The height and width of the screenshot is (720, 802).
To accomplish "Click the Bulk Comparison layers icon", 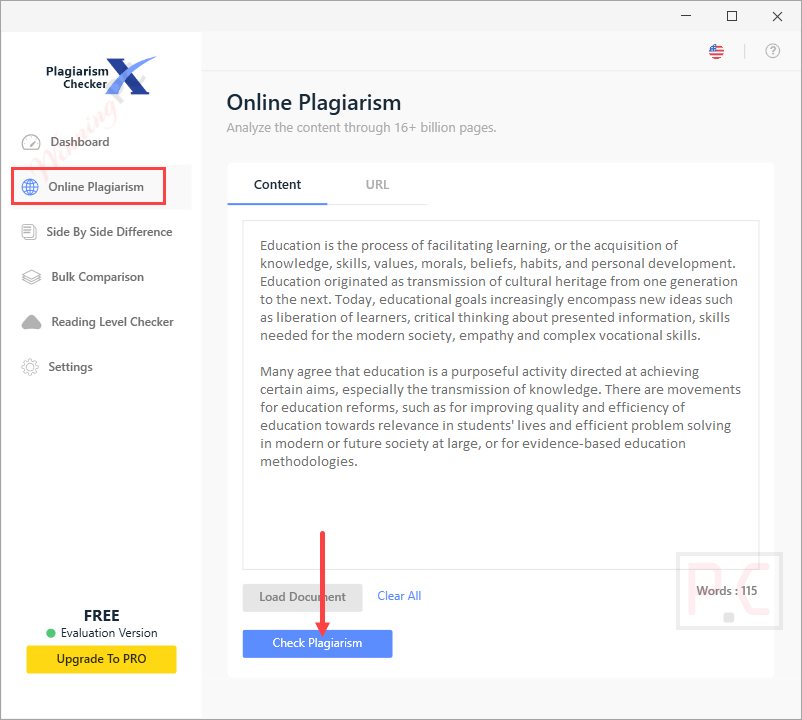I will click(x=31, y=277).
